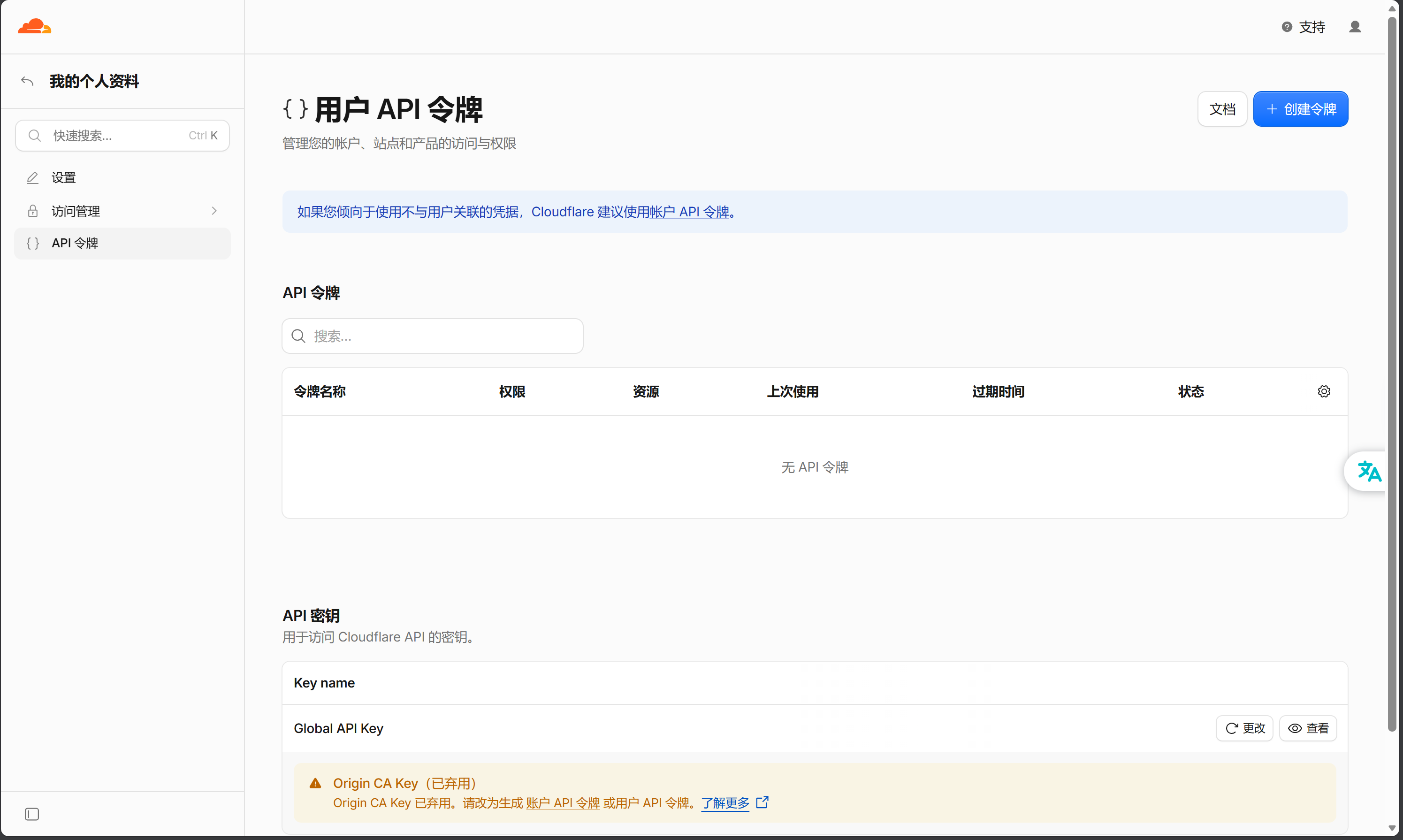Click the pencil icon beside 设置
Image resolution: width=1403 pixels, height=840 pixels.
(x=33, y=178)
